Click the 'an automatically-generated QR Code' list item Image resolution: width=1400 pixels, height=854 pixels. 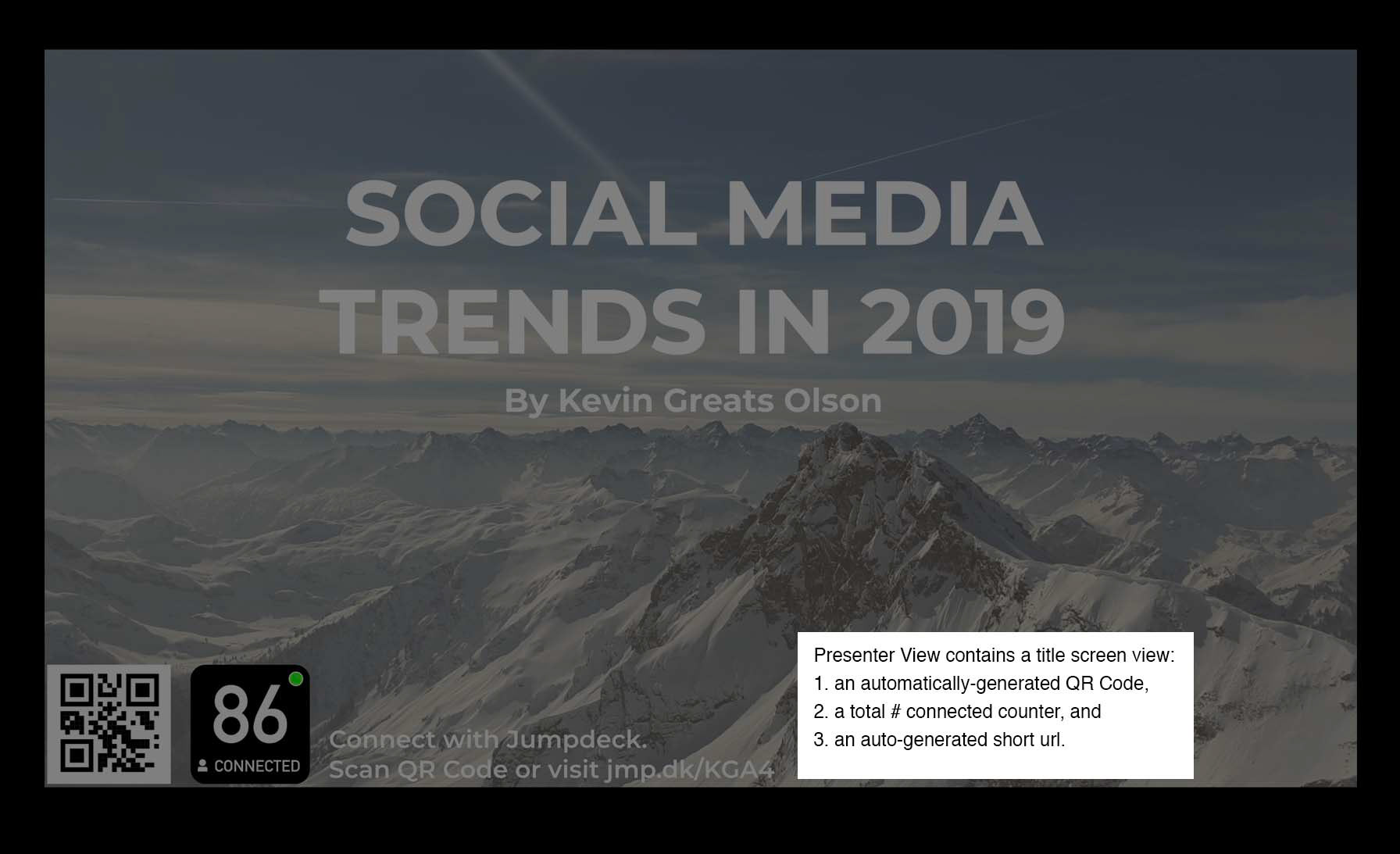coord(981,683)
